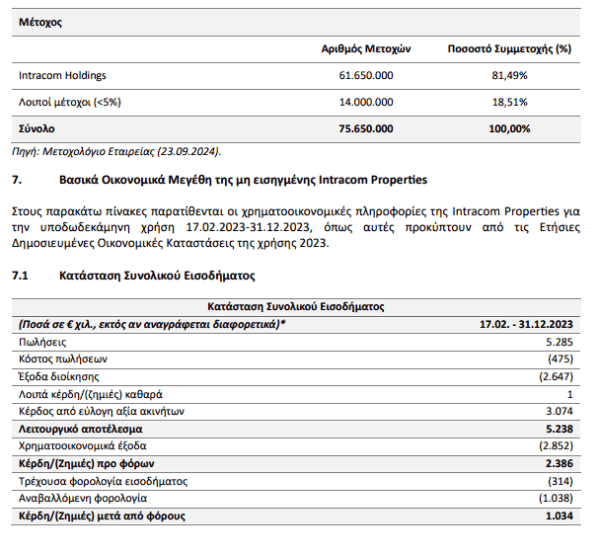Click the period header '17.02. - 31.12.2023'

(x=526, y=324)
